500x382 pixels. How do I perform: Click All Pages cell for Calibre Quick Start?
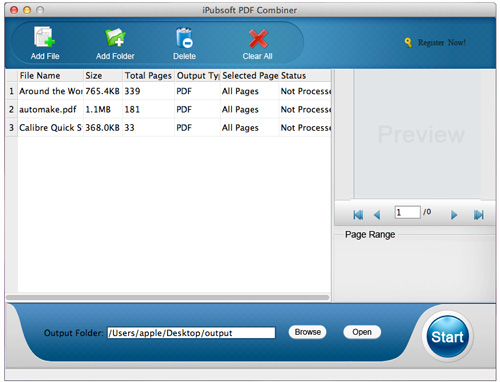tap(250, 128)
